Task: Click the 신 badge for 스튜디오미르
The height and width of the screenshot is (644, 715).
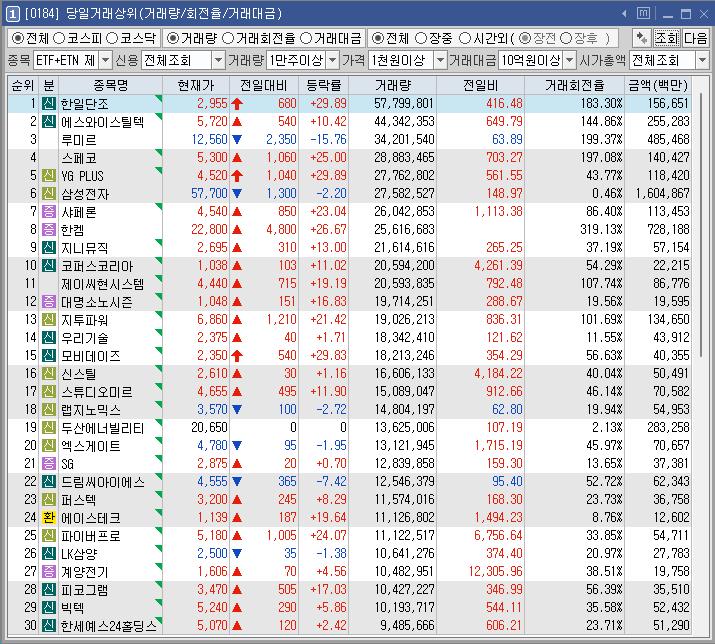Action: point(49,391)
